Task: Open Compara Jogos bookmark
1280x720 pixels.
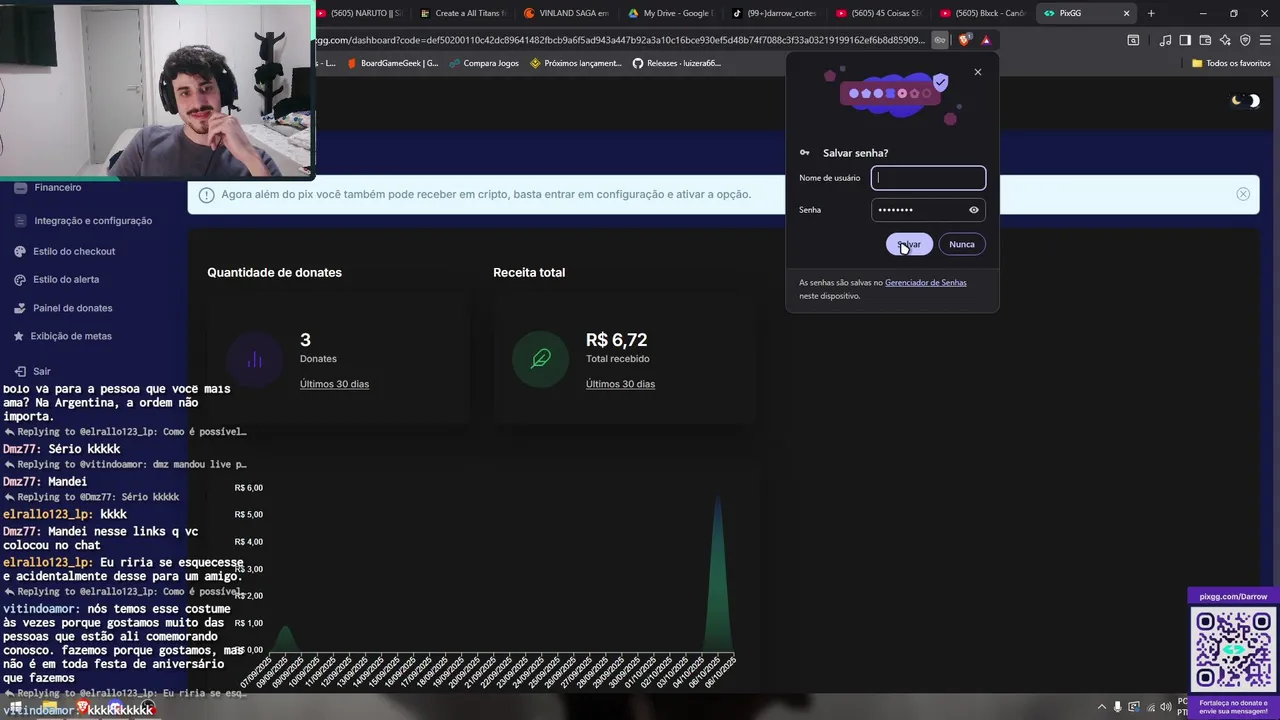Action: [x=484, y=63]
